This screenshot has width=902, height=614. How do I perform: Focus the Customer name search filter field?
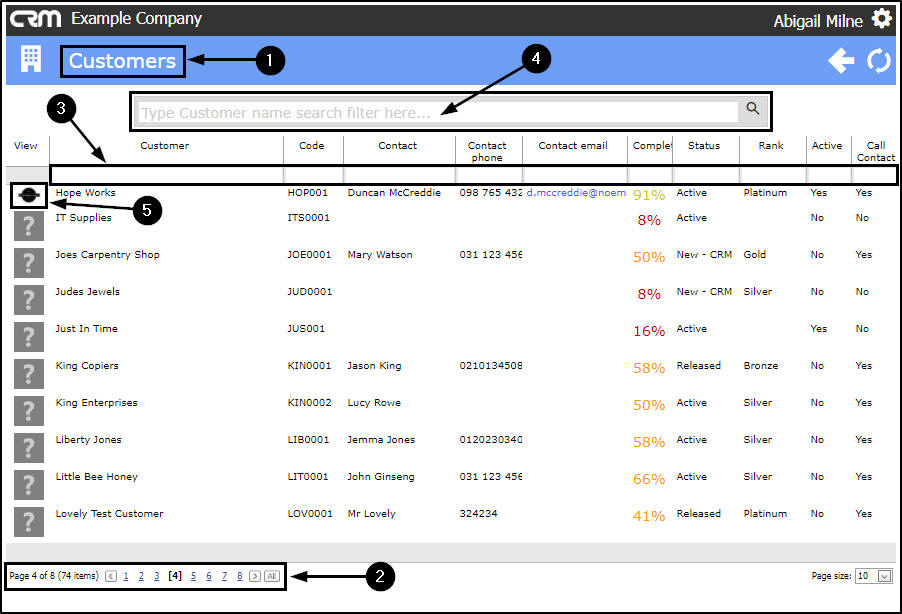(437, 113)
